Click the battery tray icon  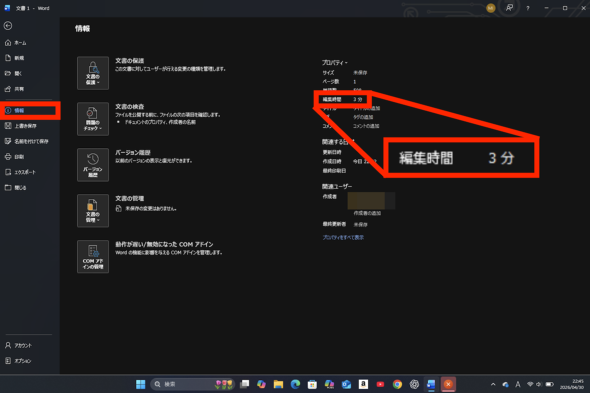click(549, 384)
